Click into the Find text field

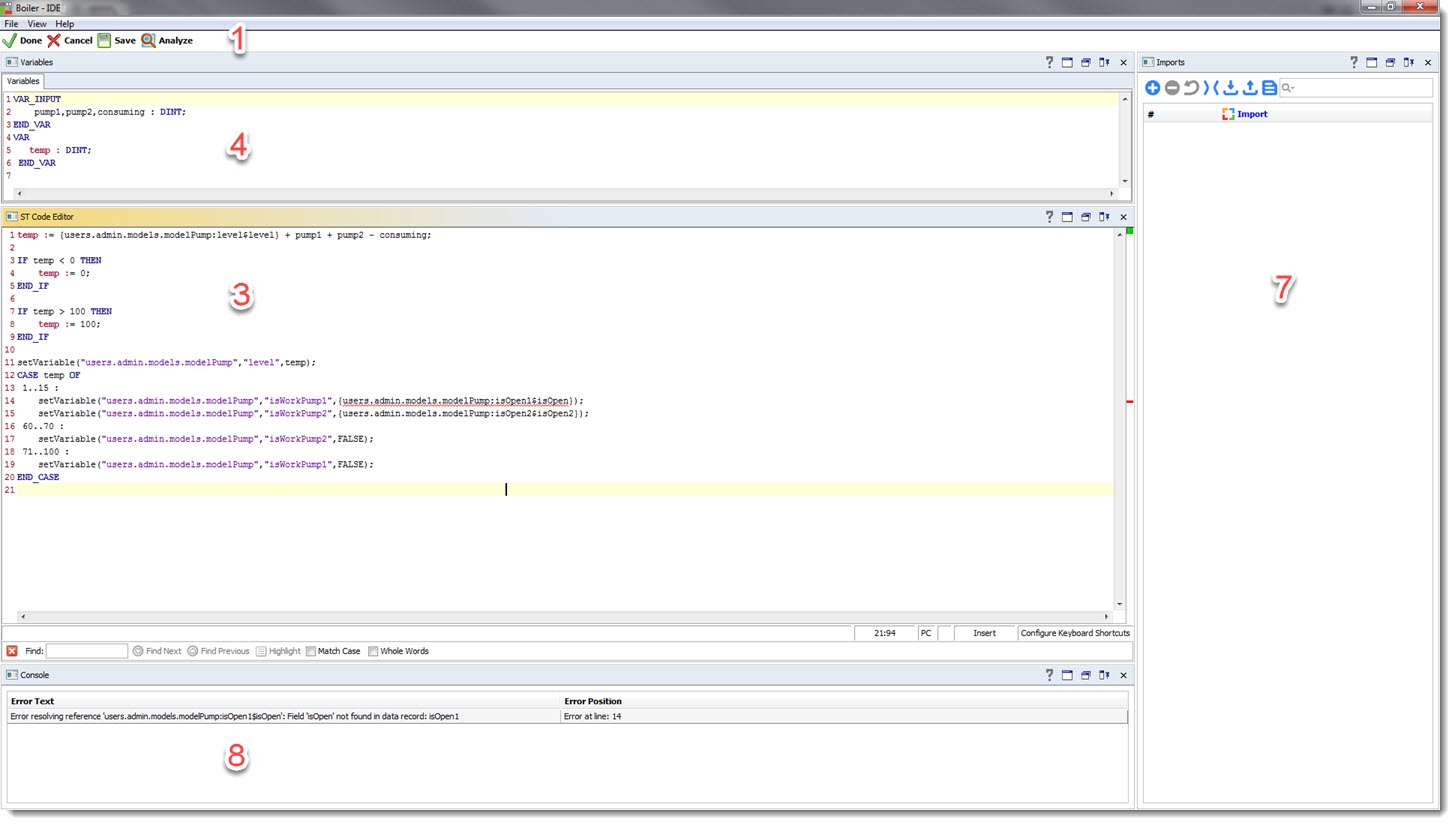(87, 651)
